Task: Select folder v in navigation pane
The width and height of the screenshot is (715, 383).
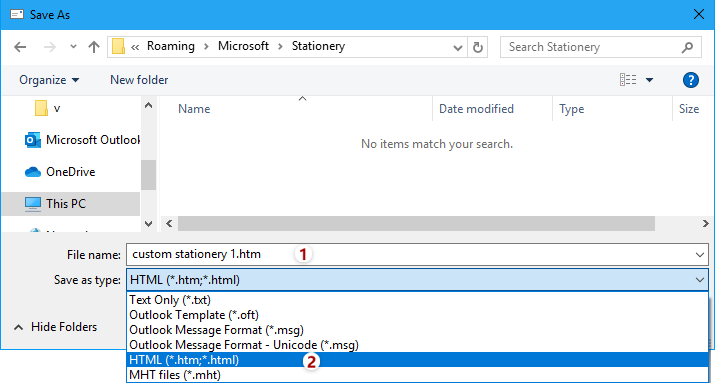Action: pyautogui.click(x=48, y=109)
